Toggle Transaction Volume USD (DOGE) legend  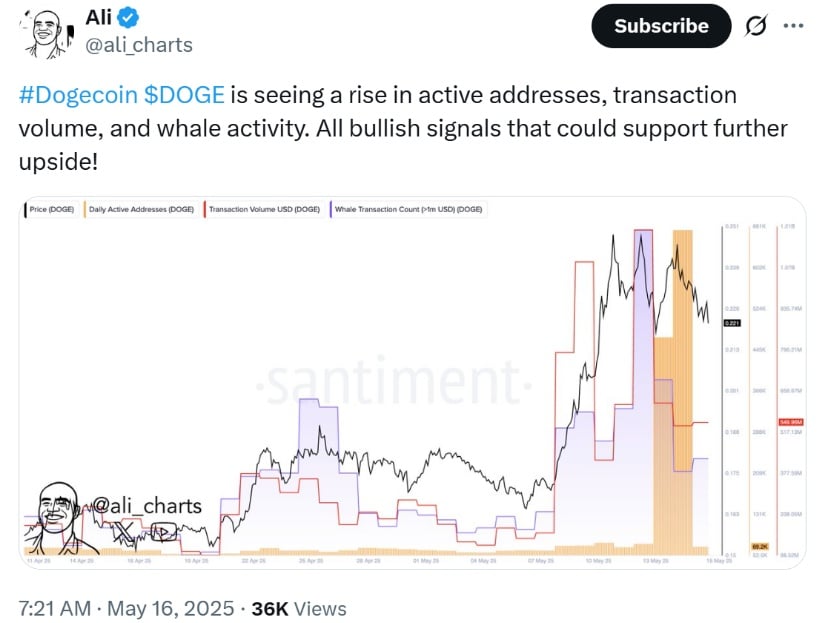(264, 211)
